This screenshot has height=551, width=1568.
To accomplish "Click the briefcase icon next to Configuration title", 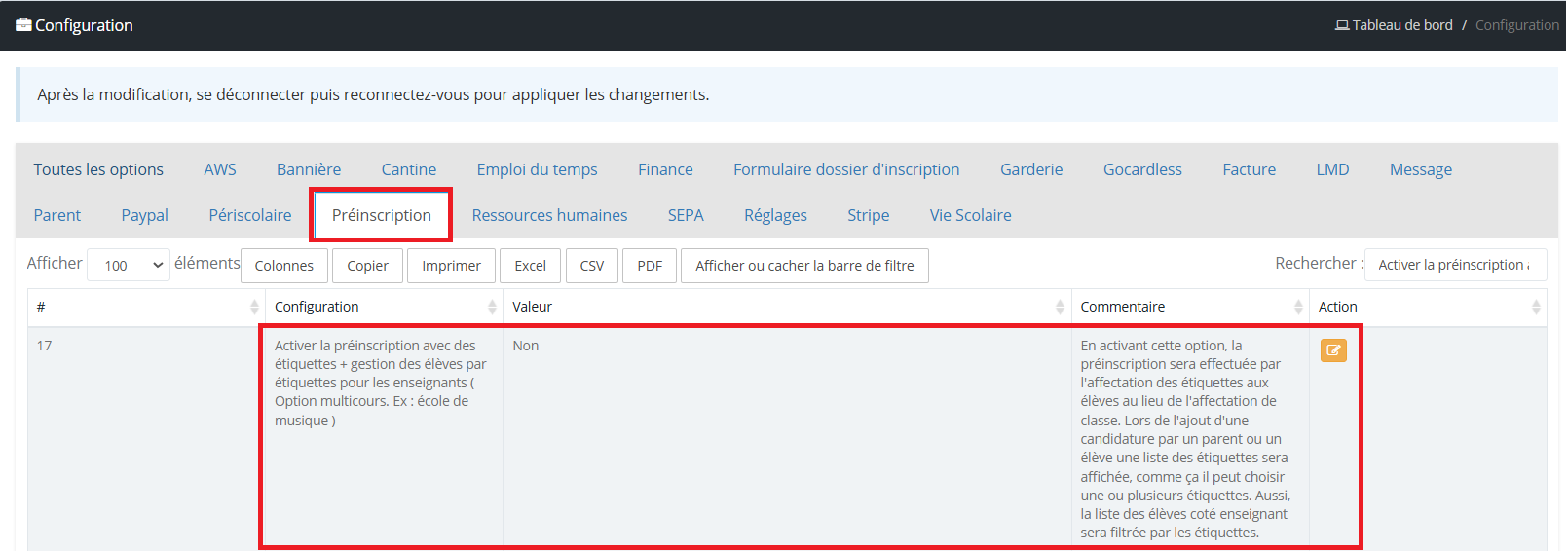I will pos(23,25).
